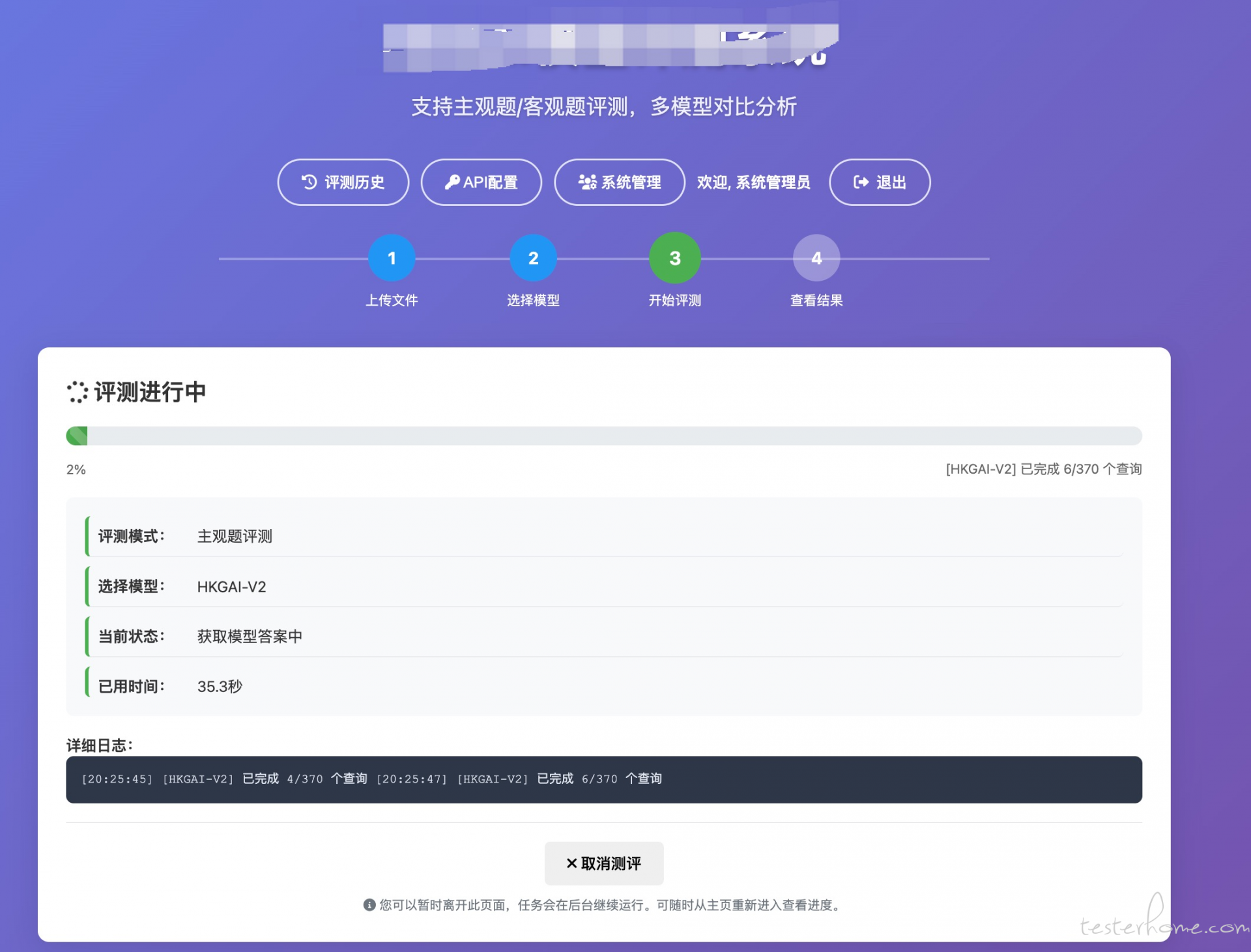The image size is (1251, 952).
Task: Click the logout arrow icon in 退出
Action: pos(861,182)
